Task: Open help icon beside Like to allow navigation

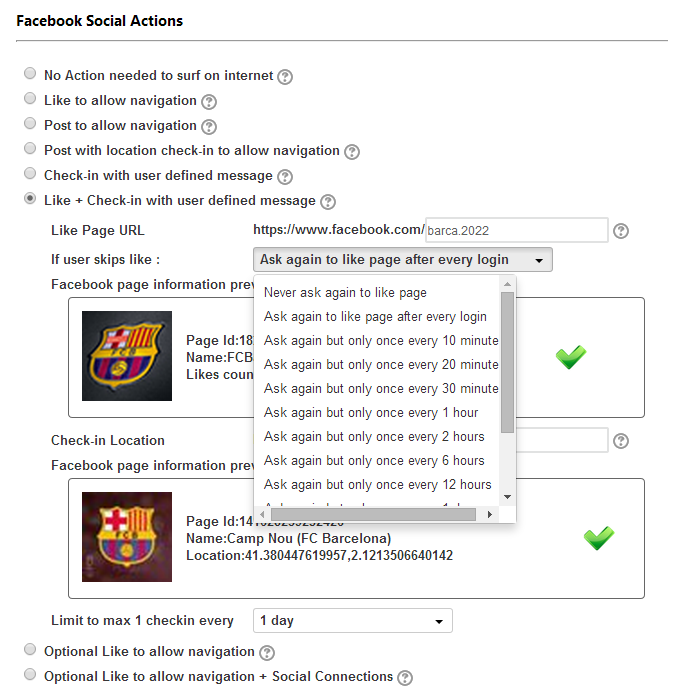Action: (209, 102)
